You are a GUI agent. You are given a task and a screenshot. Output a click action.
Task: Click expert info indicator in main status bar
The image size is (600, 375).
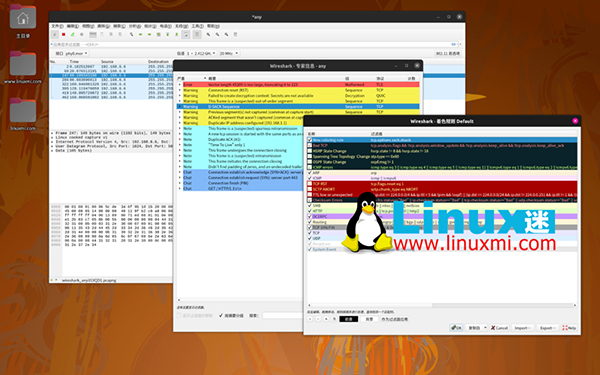coord(52,280)
